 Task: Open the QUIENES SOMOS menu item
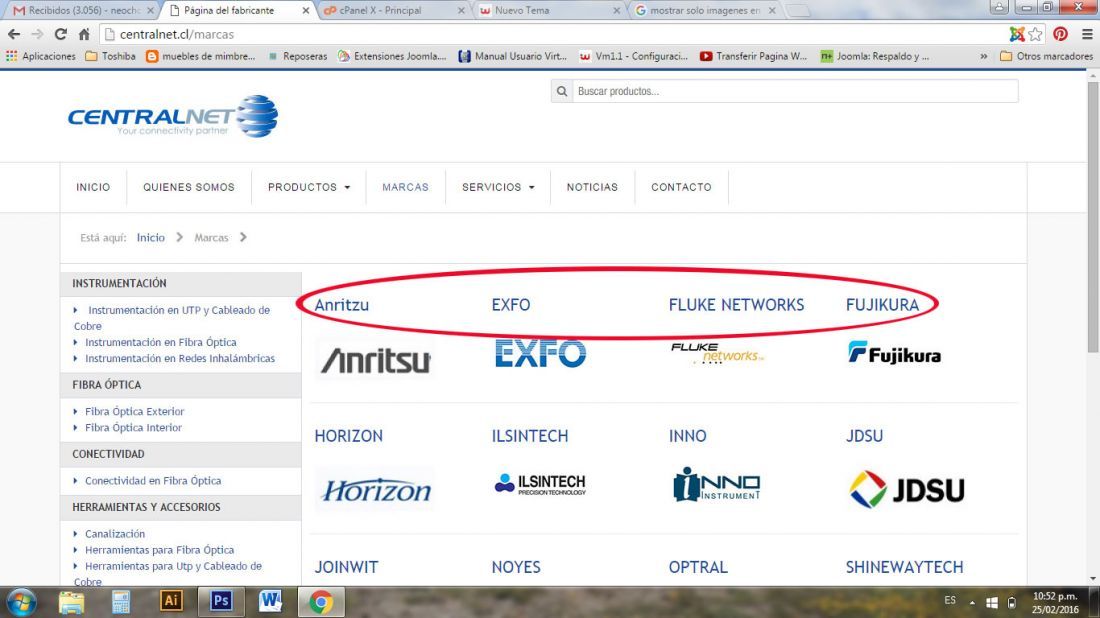(189, 187)
